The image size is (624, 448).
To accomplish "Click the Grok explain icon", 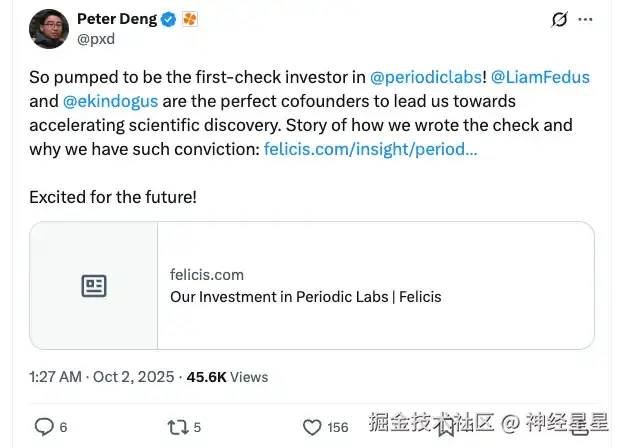I will point(560,19).
